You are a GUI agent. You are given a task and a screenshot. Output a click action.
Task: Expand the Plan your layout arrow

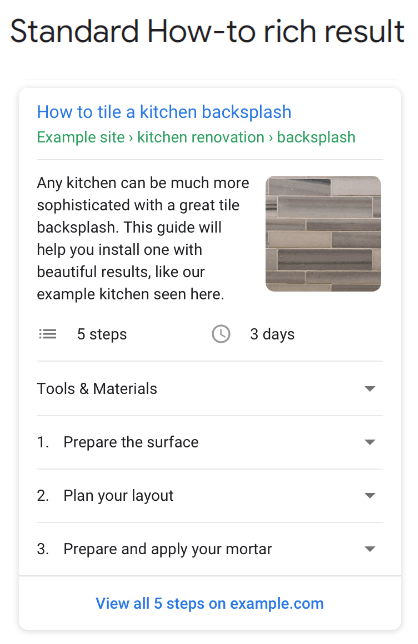coord(370,496)
